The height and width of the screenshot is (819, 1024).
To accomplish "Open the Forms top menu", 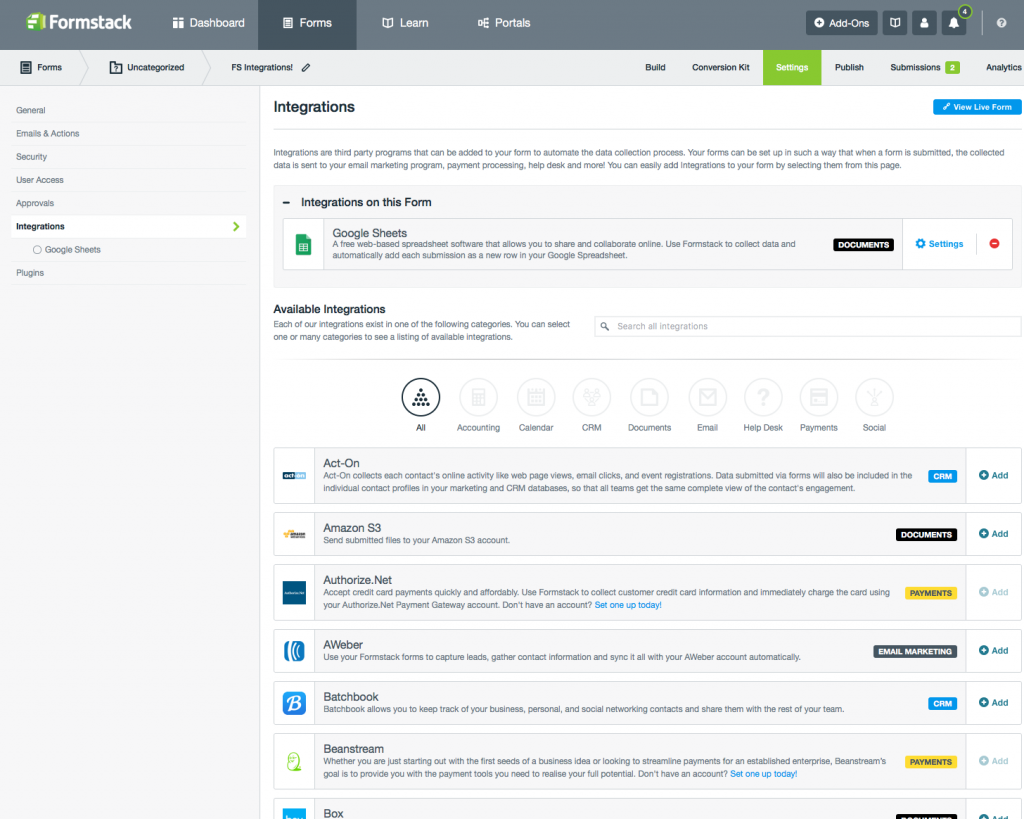I will pyautogui.click(x=307, y=23).
